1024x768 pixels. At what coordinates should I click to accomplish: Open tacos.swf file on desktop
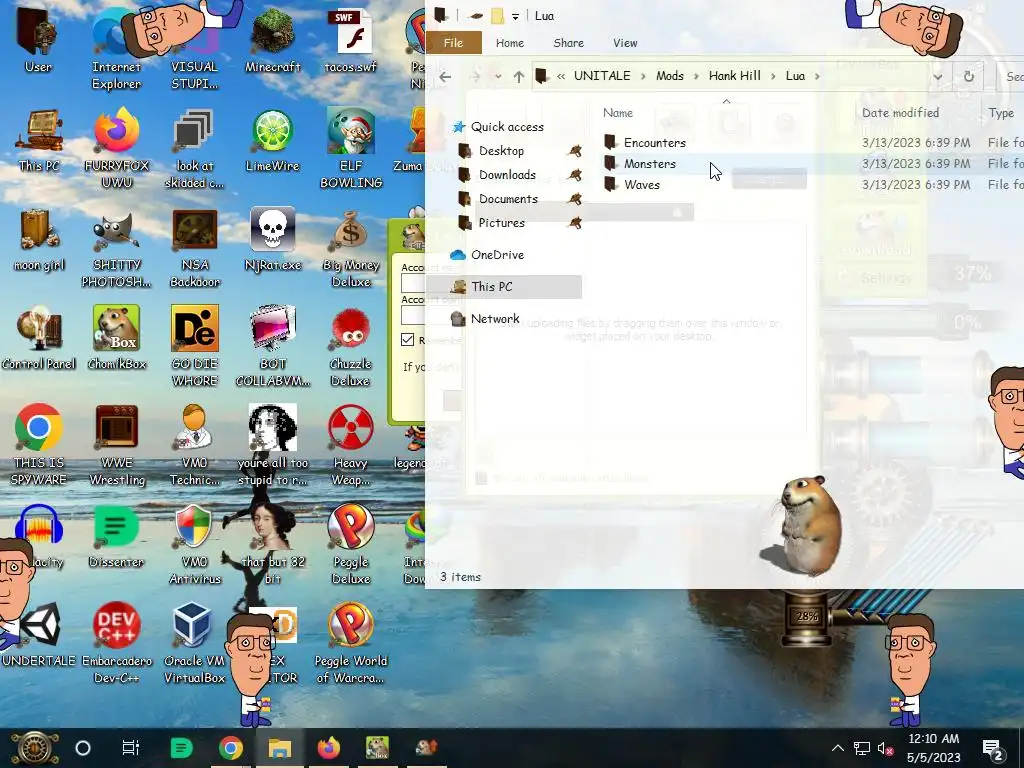pyautogui.click(x=351, y=40)
